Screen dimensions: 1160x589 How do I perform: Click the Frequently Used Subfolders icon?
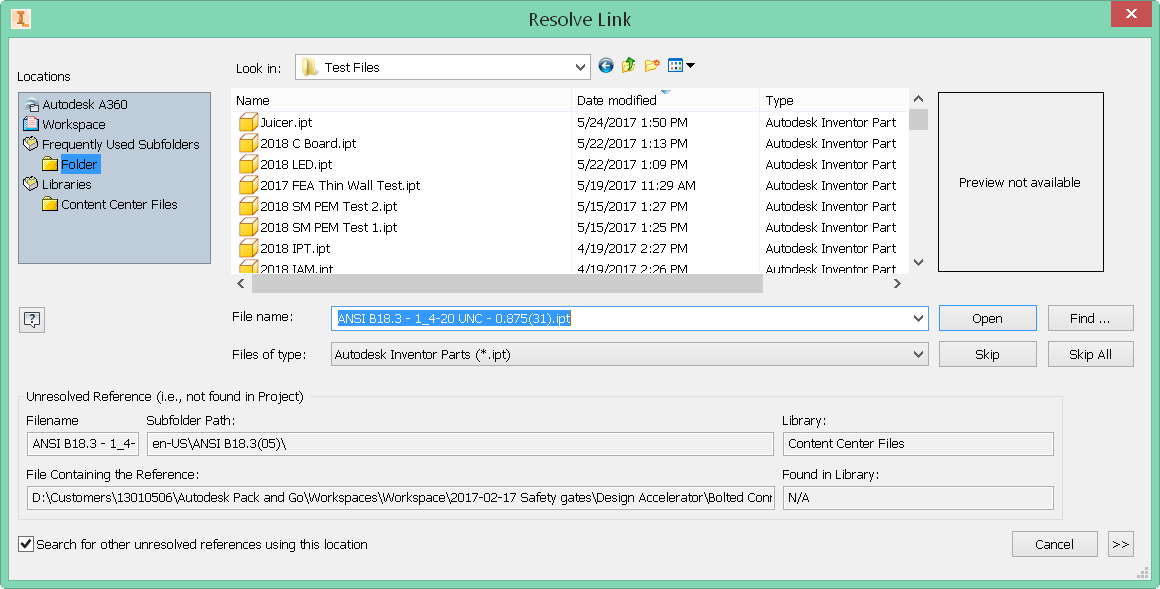[31, 144]
